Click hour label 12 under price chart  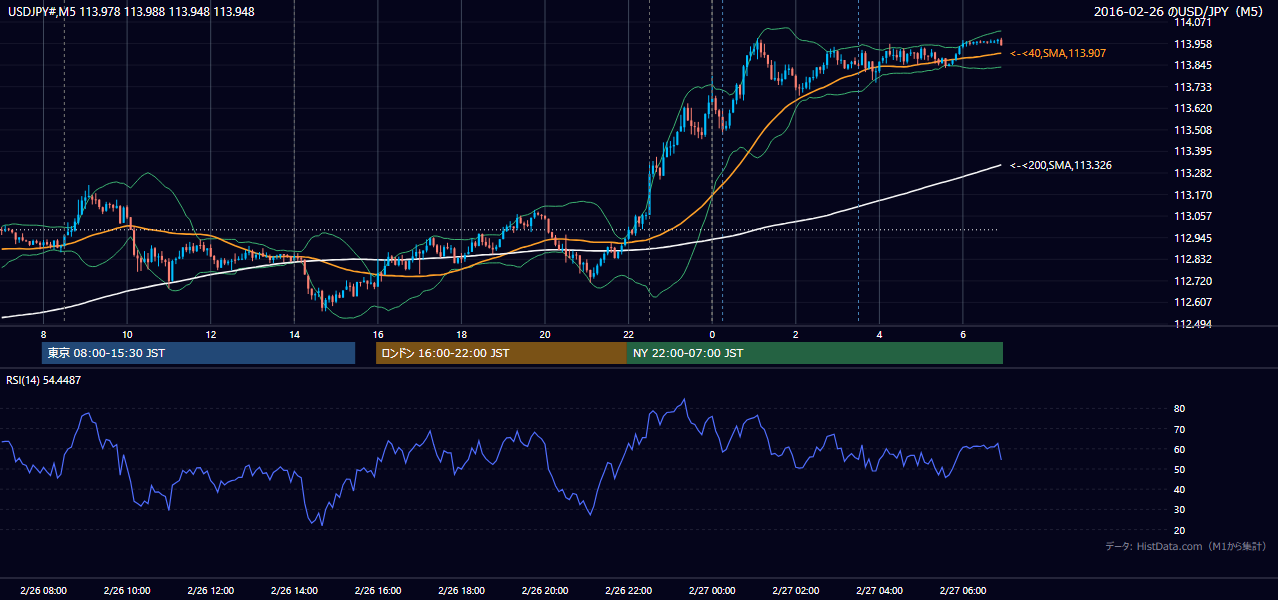tap(210, 334)
